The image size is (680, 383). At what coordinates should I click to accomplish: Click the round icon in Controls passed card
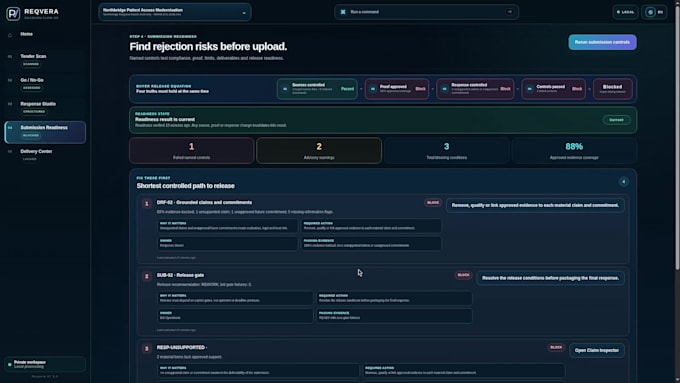click(530, 89)
